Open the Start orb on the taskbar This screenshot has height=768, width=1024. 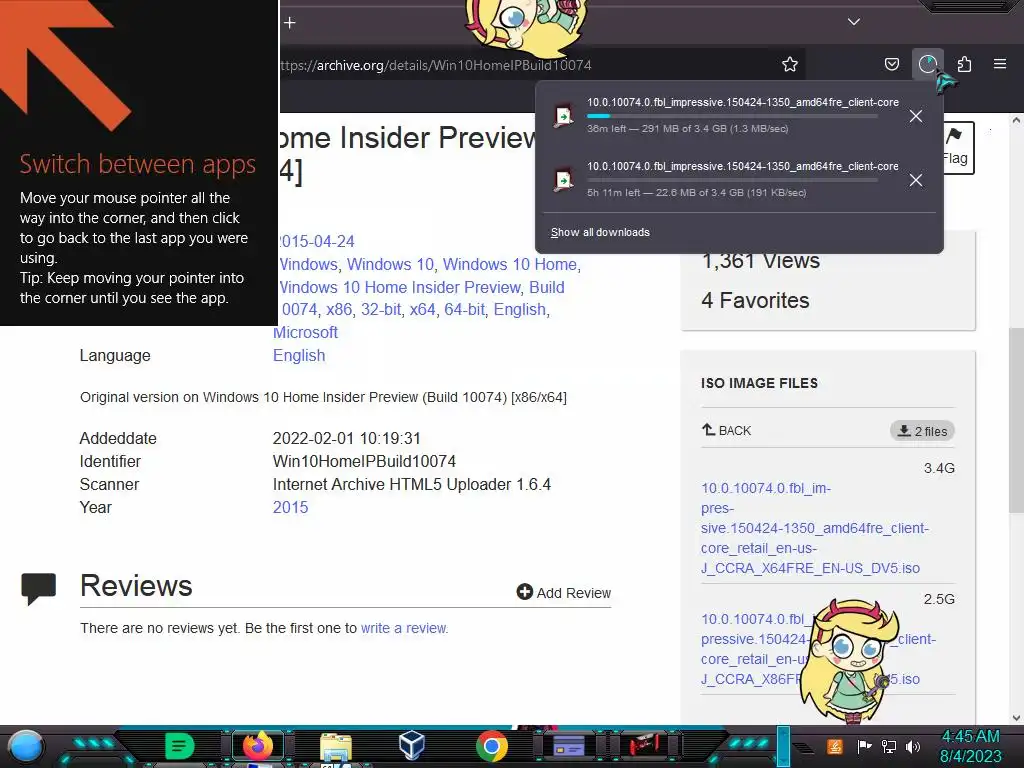point(26,747)
